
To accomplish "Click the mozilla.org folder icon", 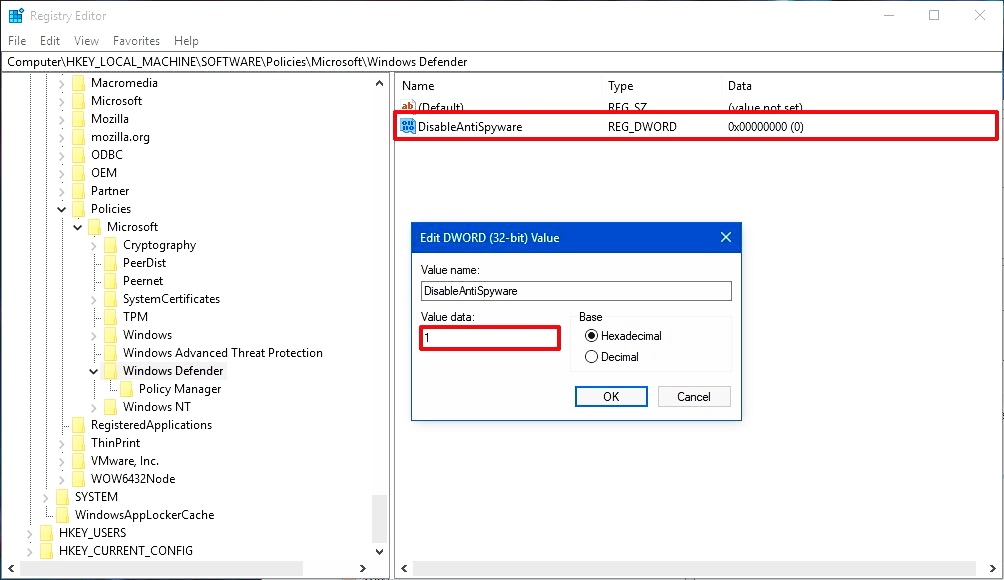I will 79,137.
